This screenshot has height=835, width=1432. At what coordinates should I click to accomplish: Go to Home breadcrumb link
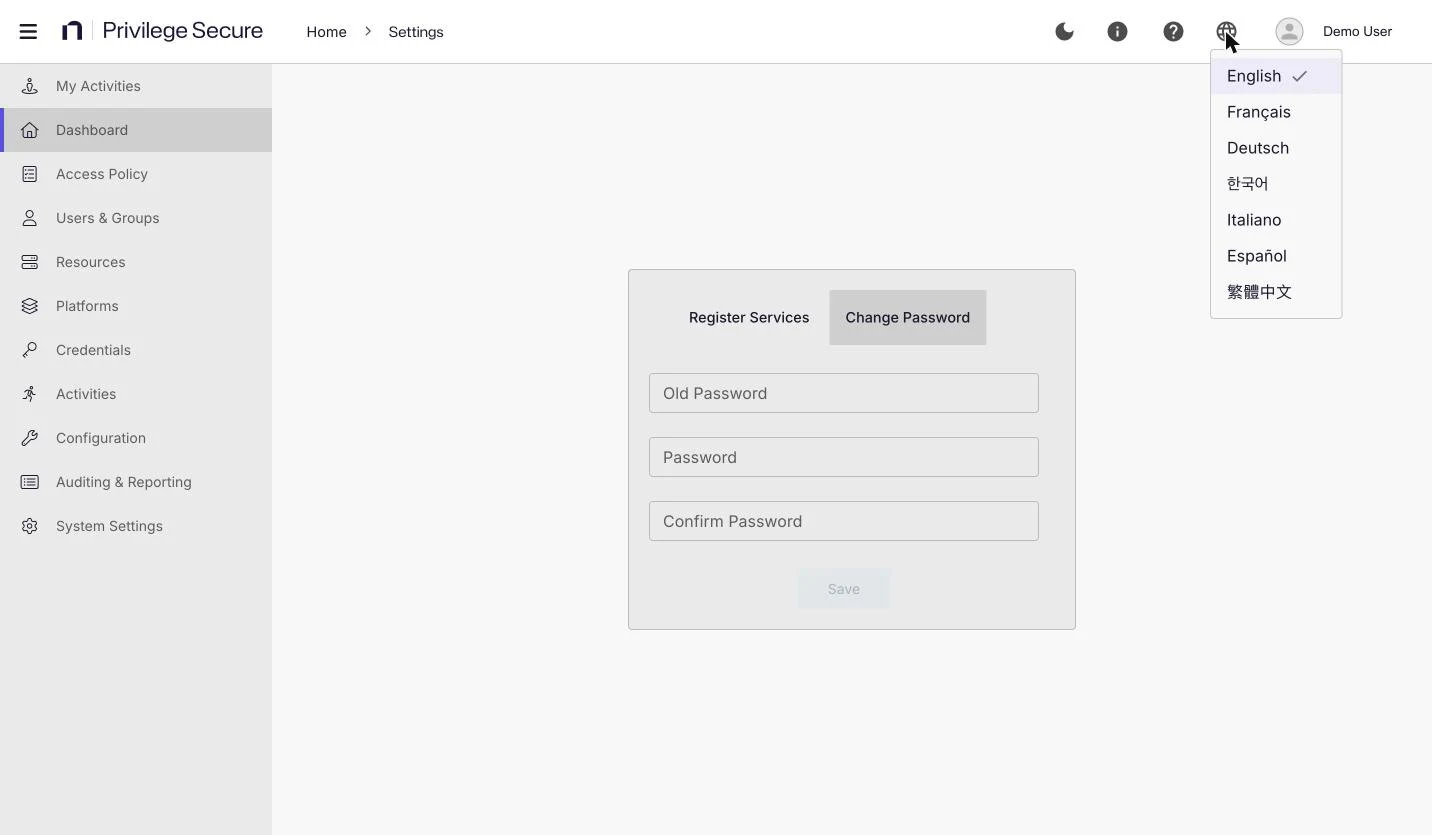[326, 32]
